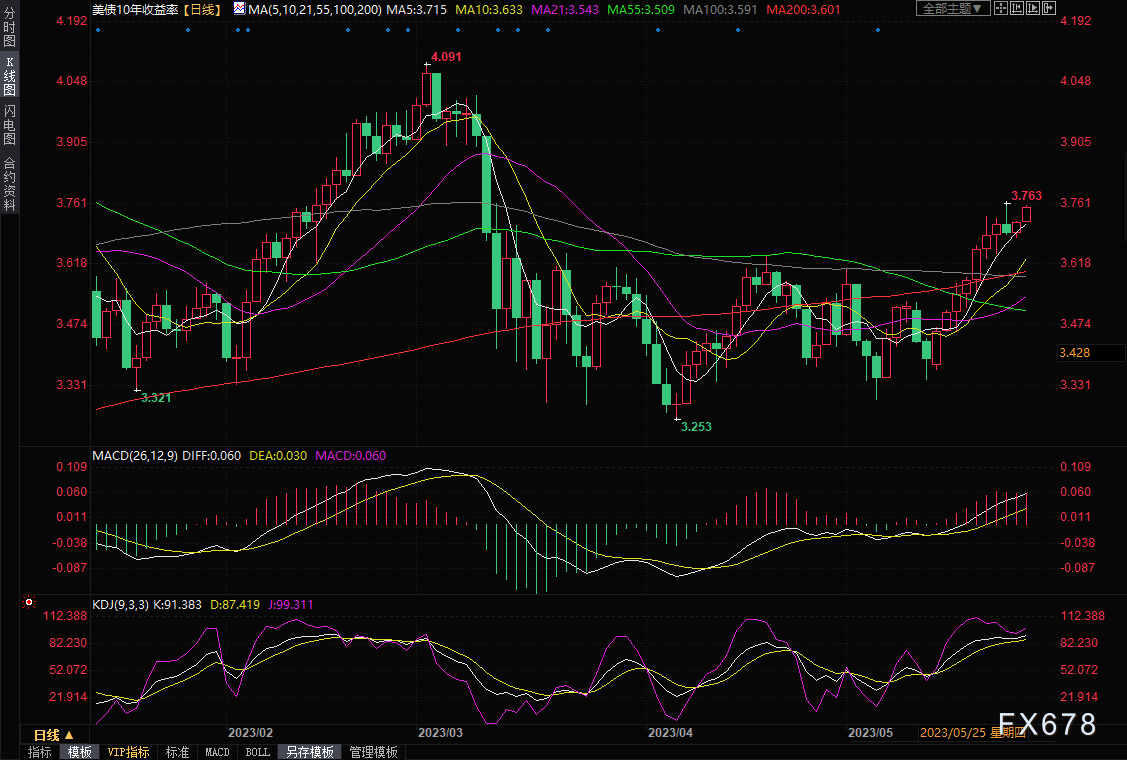Switch indicator to BOLL at bottom bar

(257, 752)
